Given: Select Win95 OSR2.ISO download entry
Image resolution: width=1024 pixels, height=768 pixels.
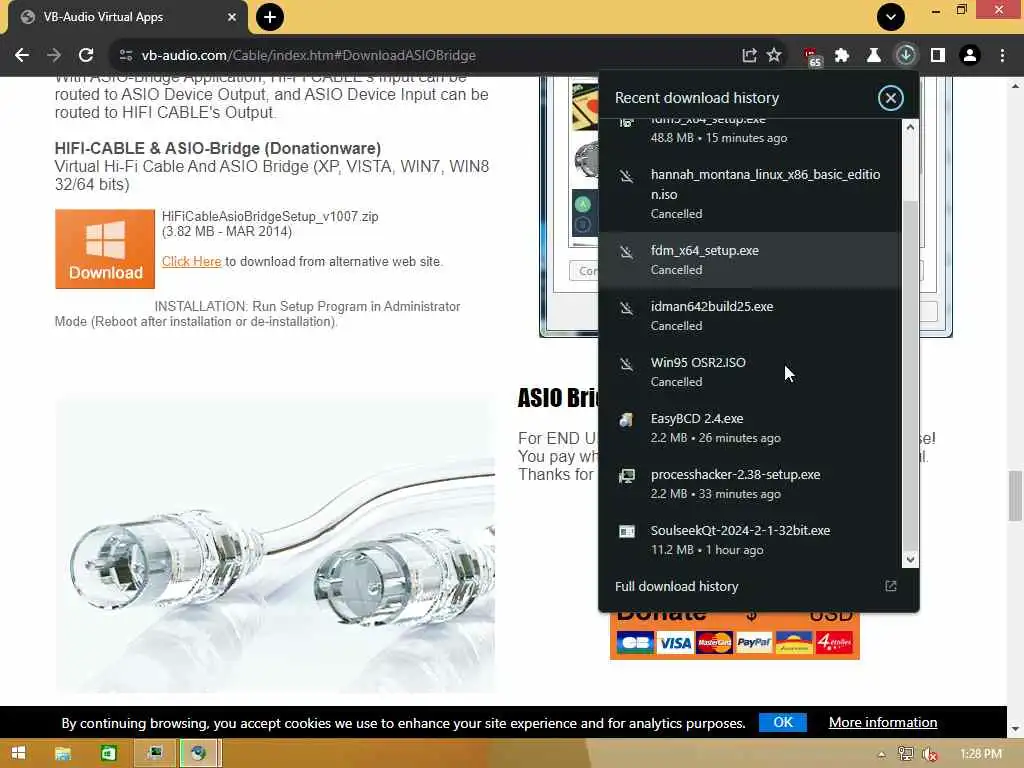Looking at the screenshot, I should pyautogui.click(x=750, y=372).
